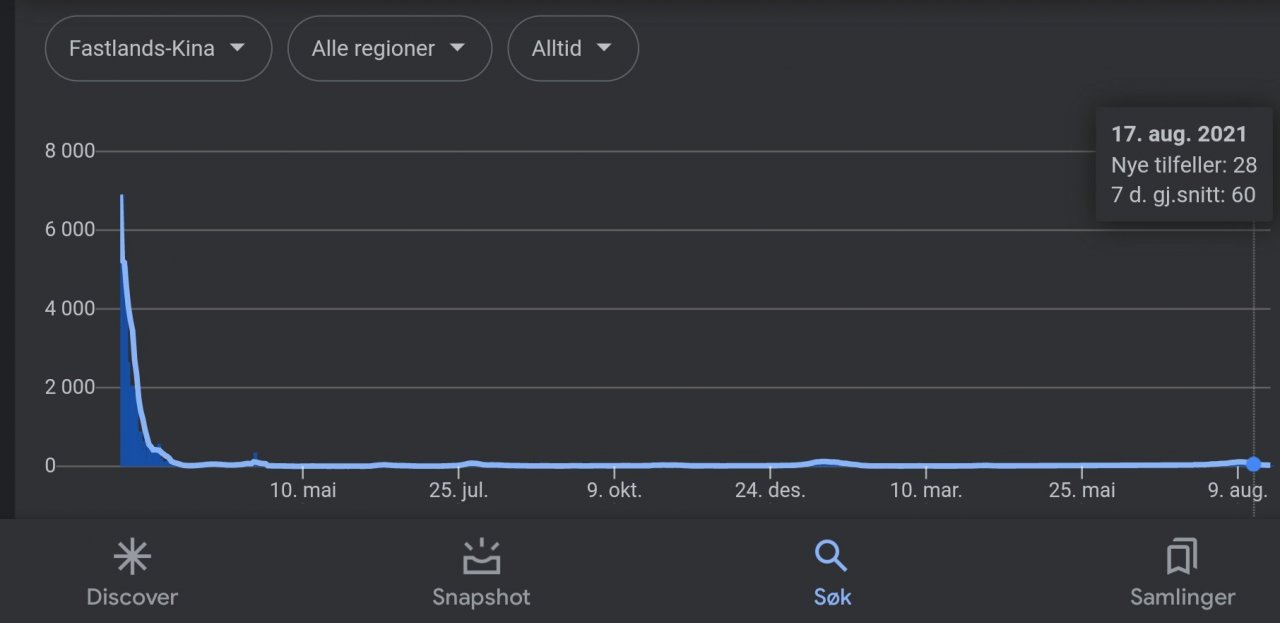
Task: Click the 8 000 y-axis label
Action: (x=69, y=152)
